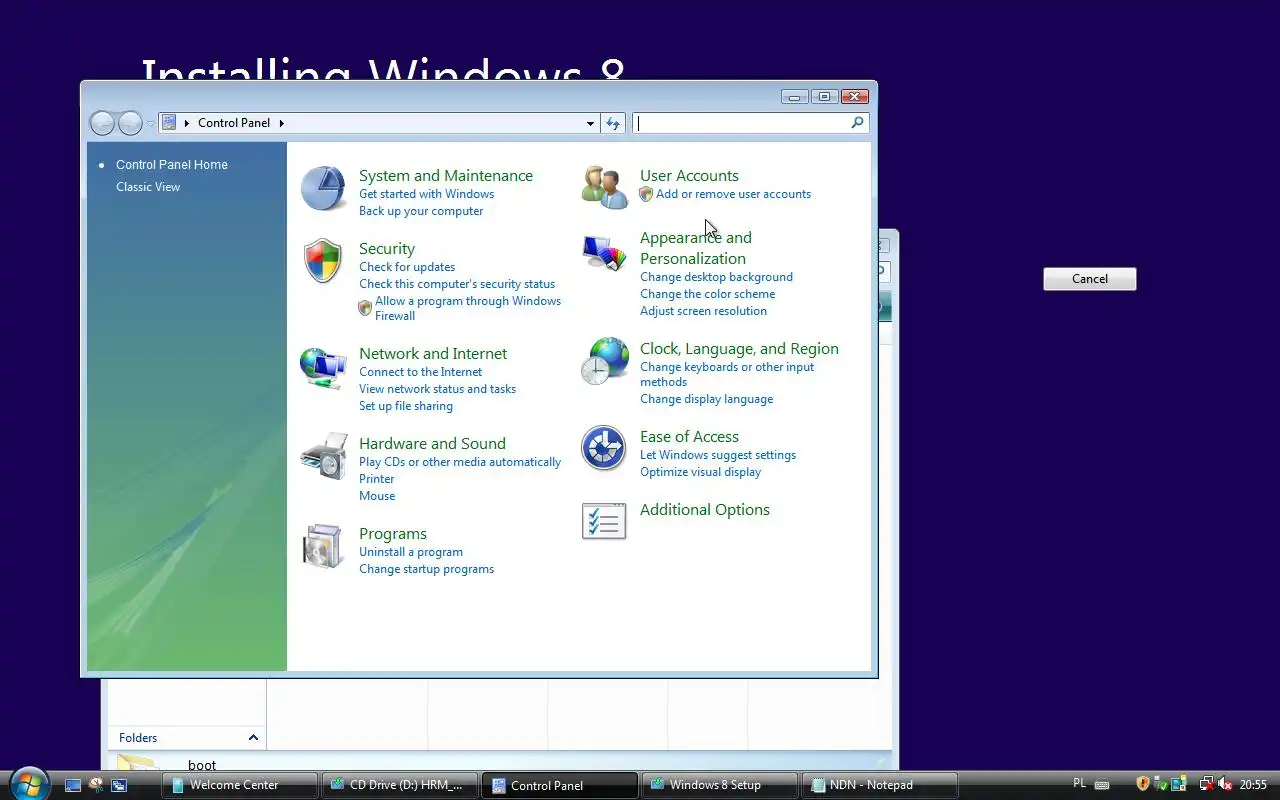Click Cancel in Windows 8 setup
The height and width of the screenshot is (800, 1280).
[1090, 279]
